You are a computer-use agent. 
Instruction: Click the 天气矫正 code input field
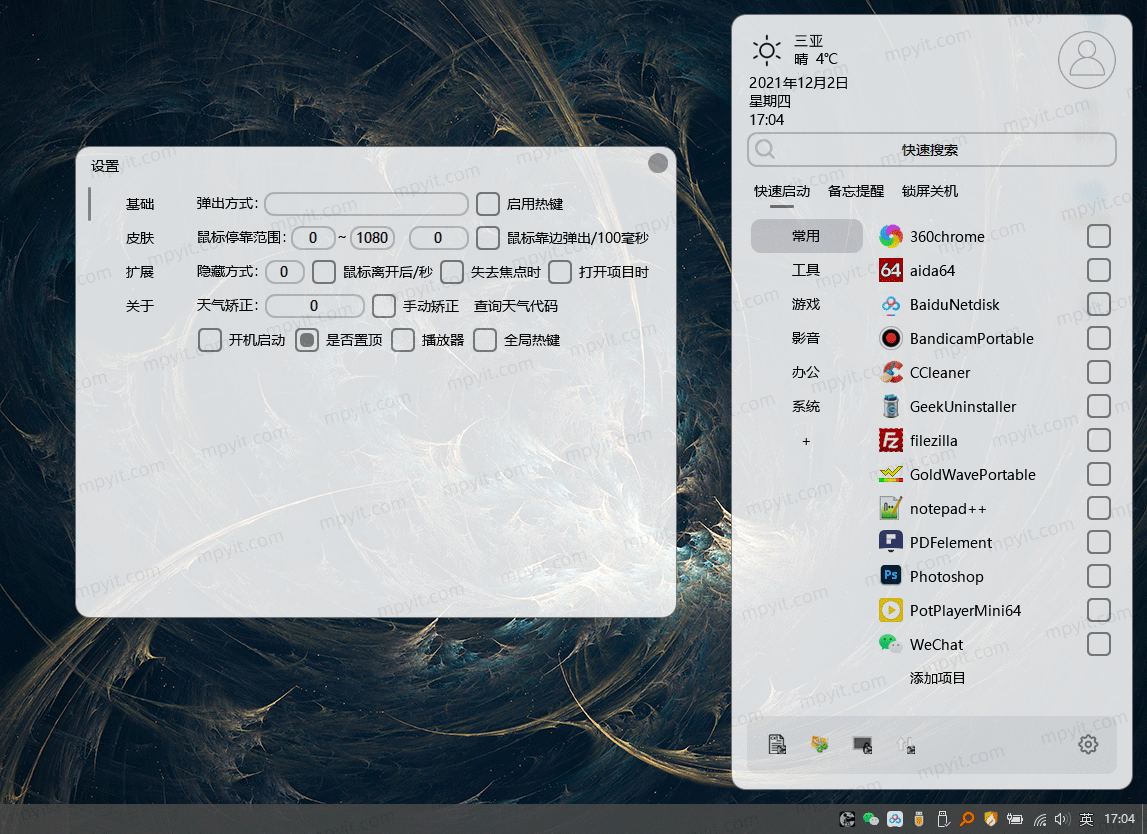tap(315, 306)
